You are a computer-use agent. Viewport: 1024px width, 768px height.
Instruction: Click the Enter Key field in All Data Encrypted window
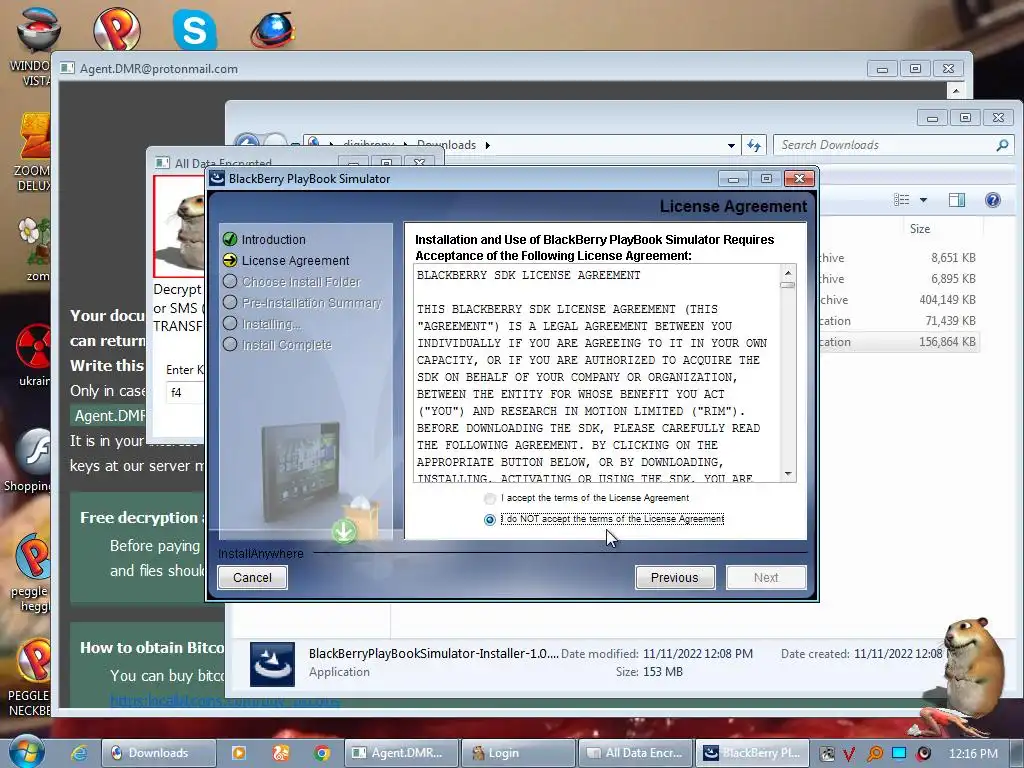pyautogui.click(x=185, y=392)
